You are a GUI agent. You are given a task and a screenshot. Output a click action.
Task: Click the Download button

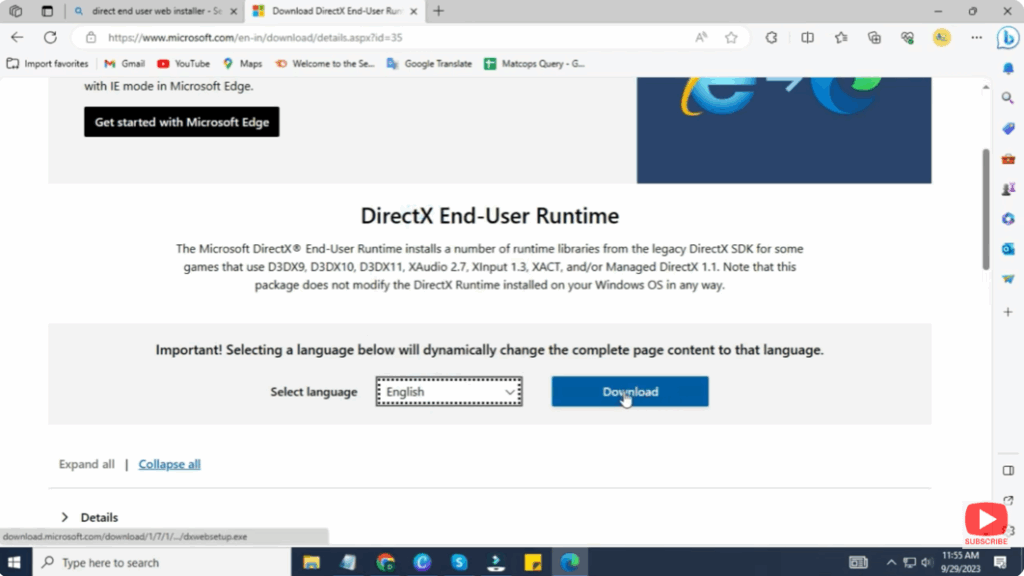pyautogui.click(x=629, y=391)
